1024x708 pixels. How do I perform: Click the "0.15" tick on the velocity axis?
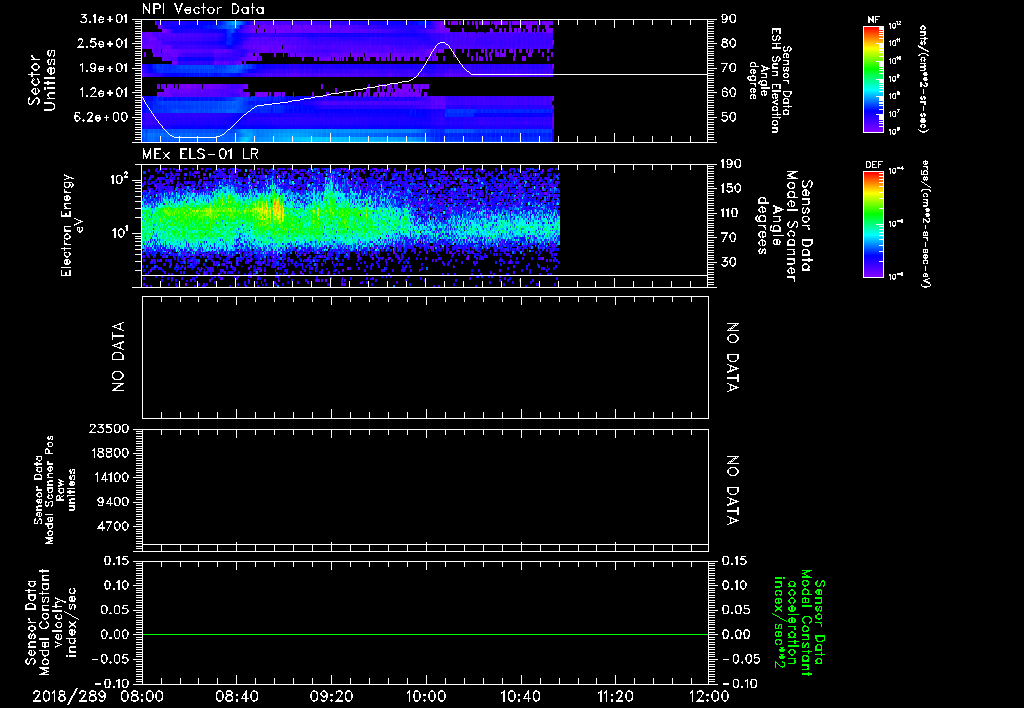pos(118,561)
